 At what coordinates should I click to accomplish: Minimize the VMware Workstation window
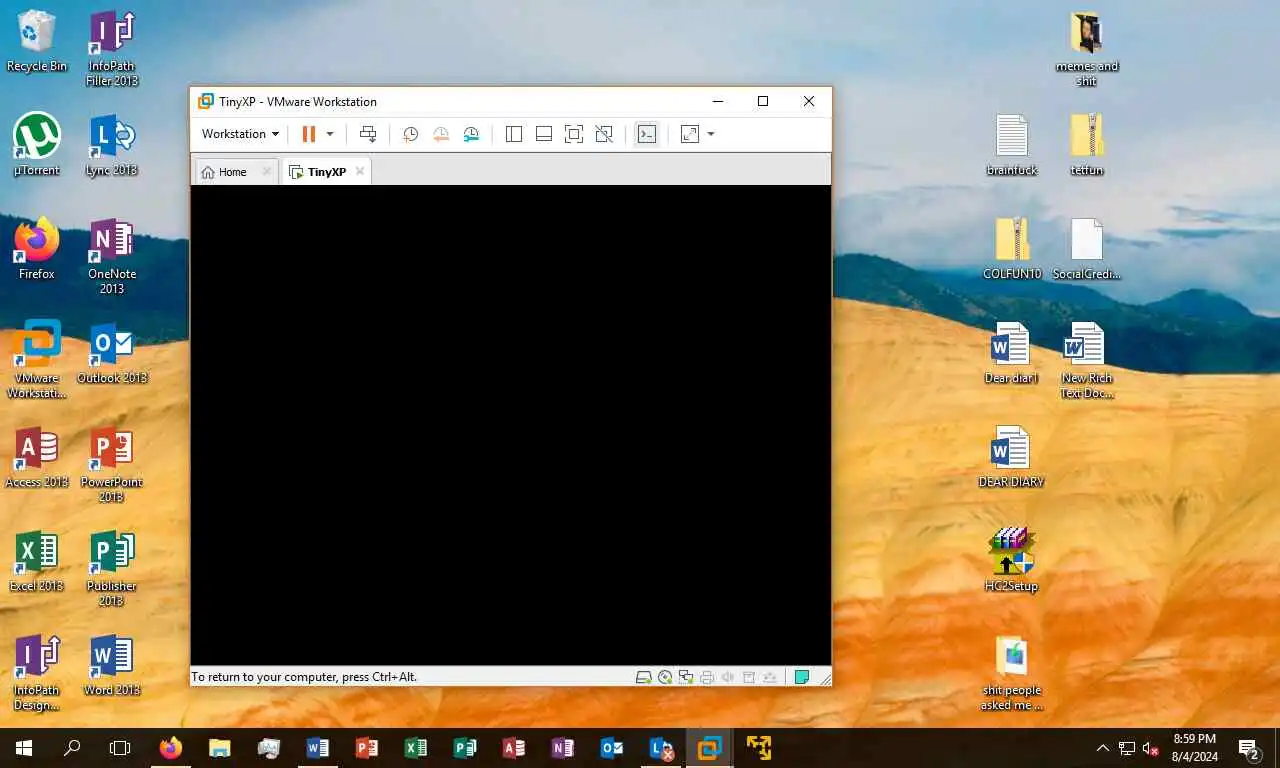pos(717,101)
